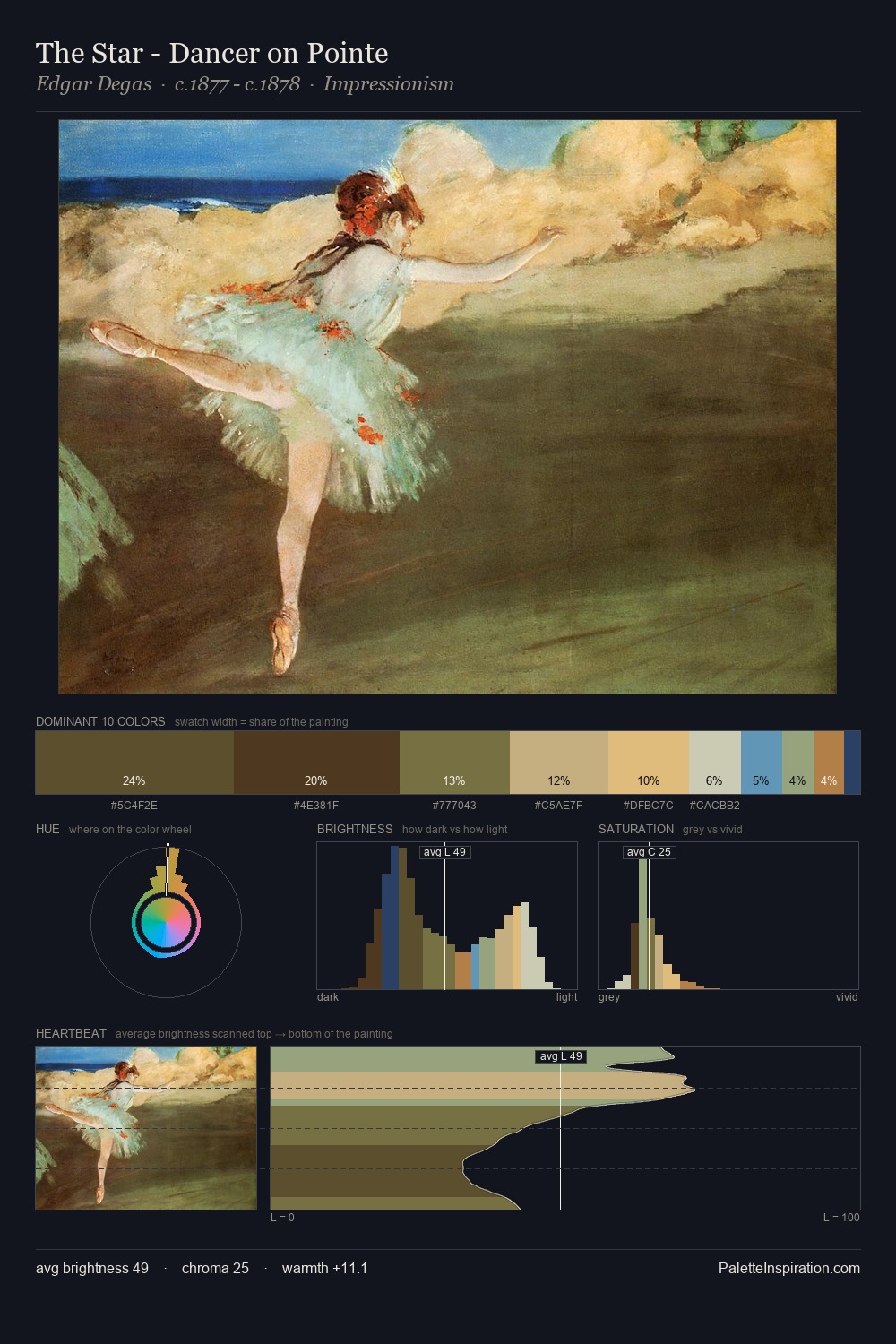Click 'swatch width = share of the painting' note
Viewport: 896px width, 1344px height.
point(262,722)
